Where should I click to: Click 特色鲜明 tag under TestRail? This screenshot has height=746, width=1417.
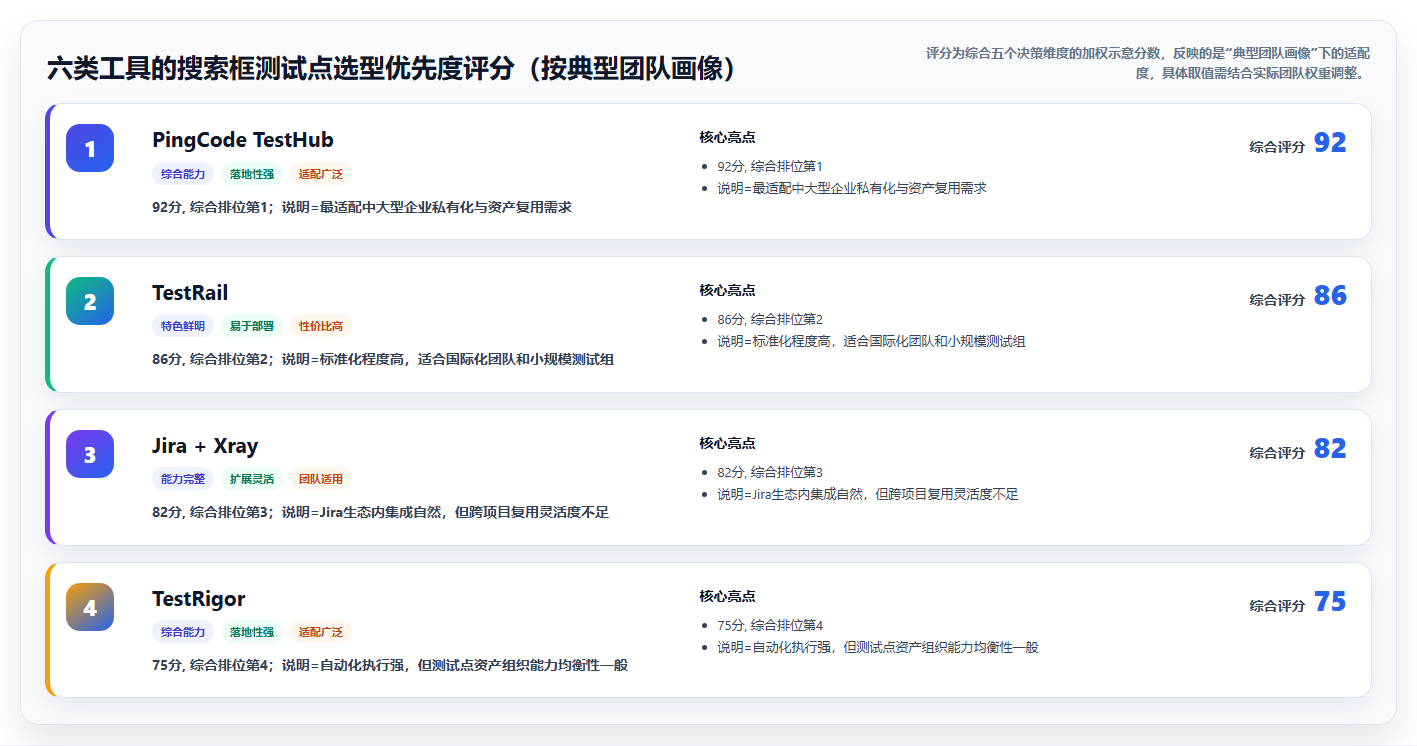pos(183,326)
